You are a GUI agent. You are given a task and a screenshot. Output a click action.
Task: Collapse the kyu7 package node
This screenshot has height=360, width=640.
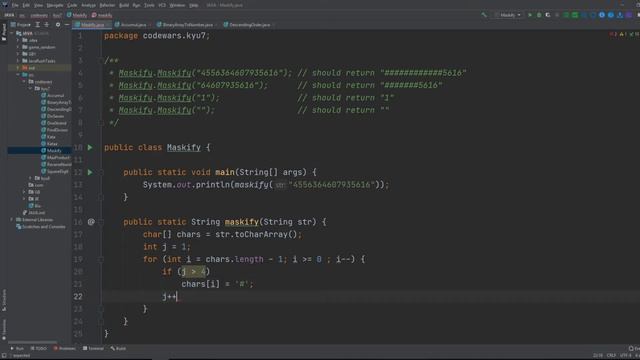pyautogui.click(x=30, y=89)
